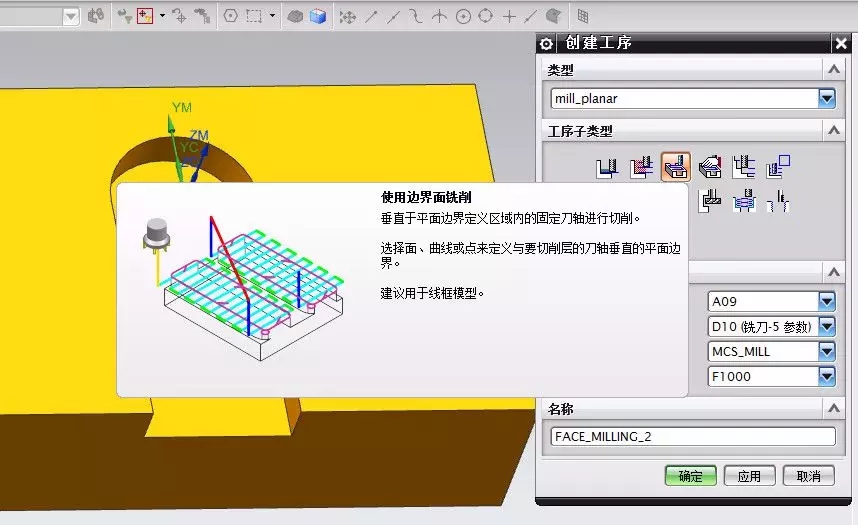Viewport: 858px width, 525px height.
Task: Toggle the existing point plus snap icon
Action: click(509, 17)
